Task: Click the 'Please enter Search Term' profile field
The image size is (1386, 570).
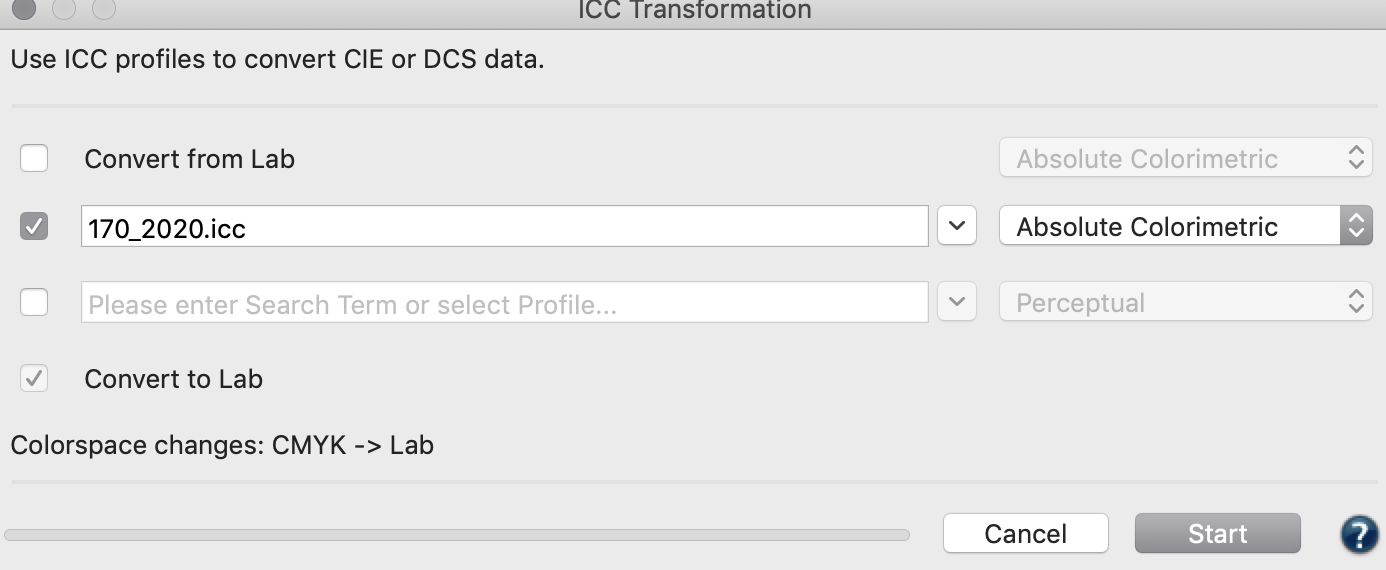Action: [505, 302]
